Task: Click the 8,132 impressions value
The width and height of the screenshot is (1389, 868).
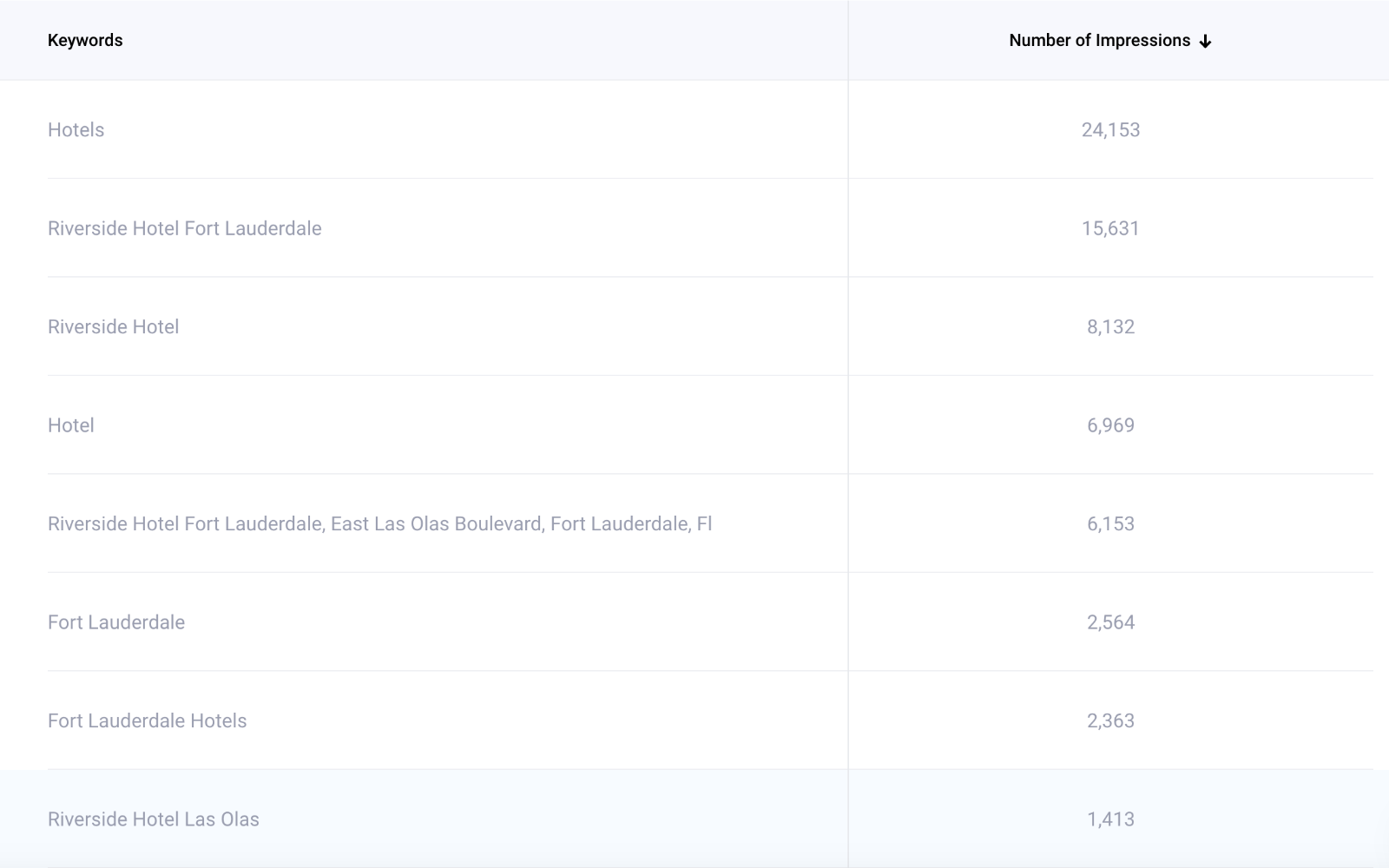Action: (1110, 327)
